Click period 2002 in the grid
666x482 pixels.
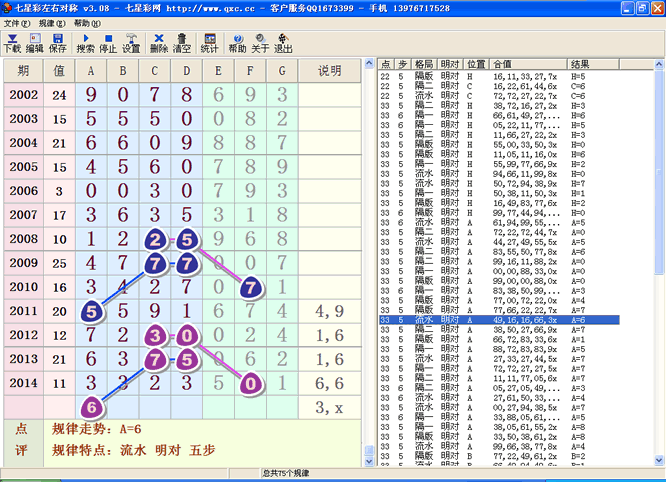[23, 95]
